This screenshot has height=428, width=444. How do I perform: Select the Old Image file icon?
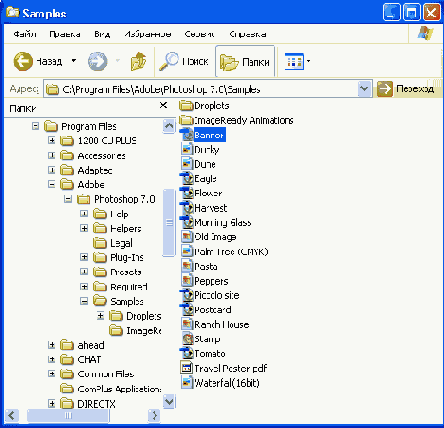coord(187,237)
